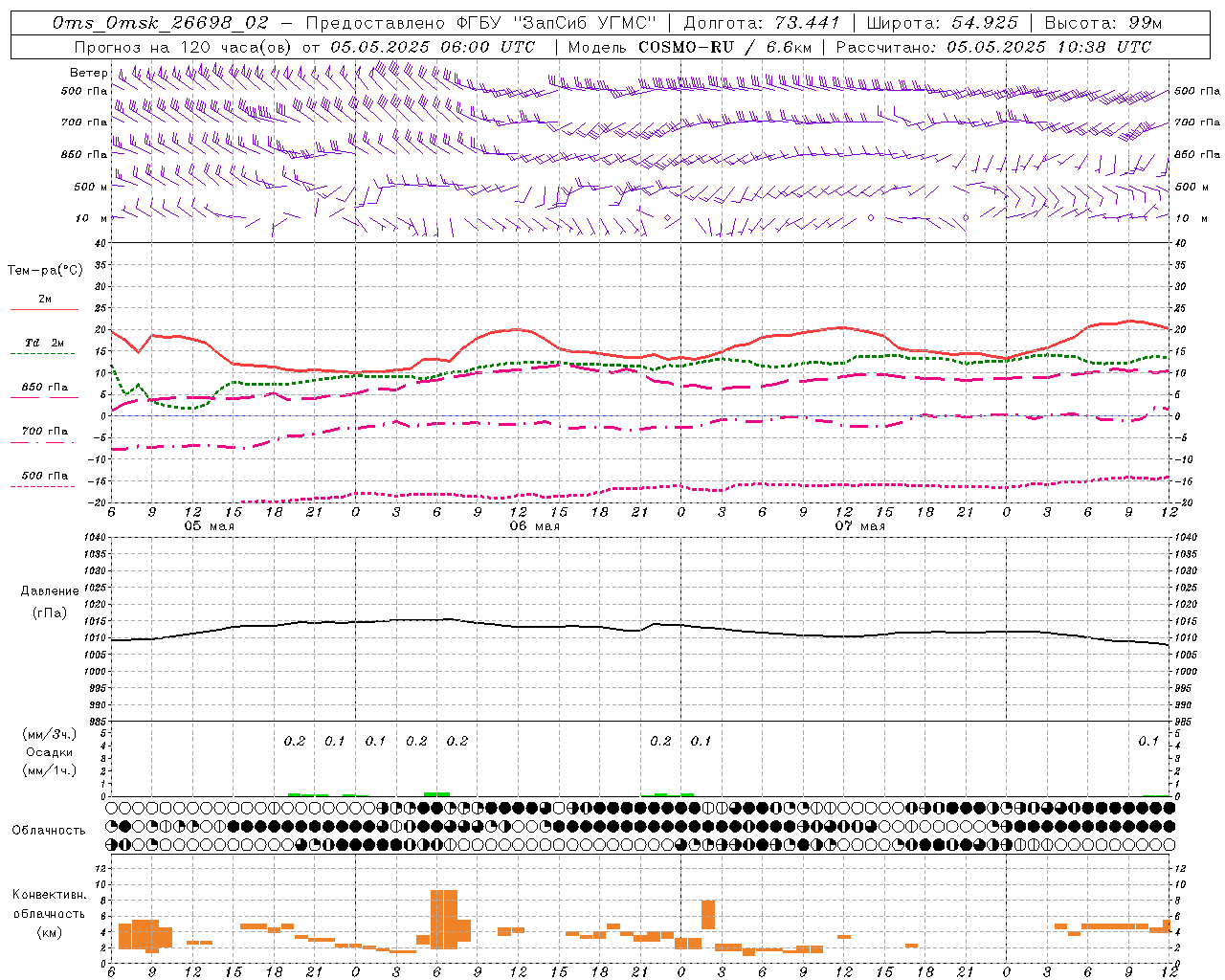Click the forecast start time 05.05.2025 06:00 UTC
1225x980 pixels.
click(x=433, y=46)
